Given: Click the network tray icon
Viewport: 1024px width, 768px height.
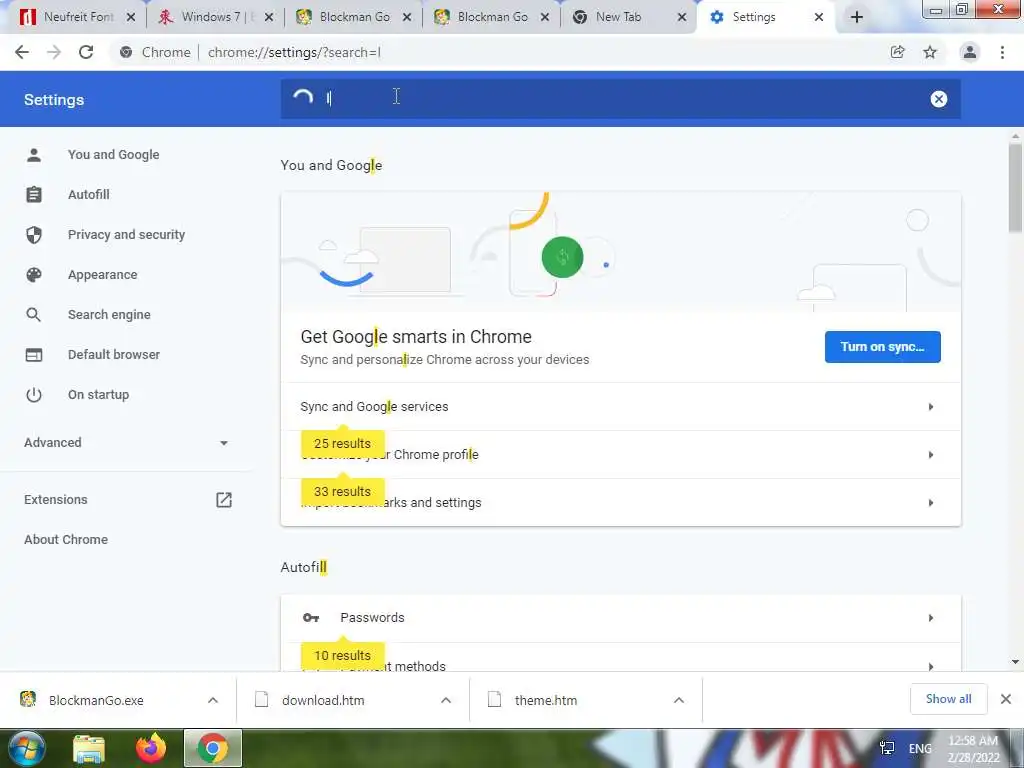Looking at the screenshot, I should (887, 748).
